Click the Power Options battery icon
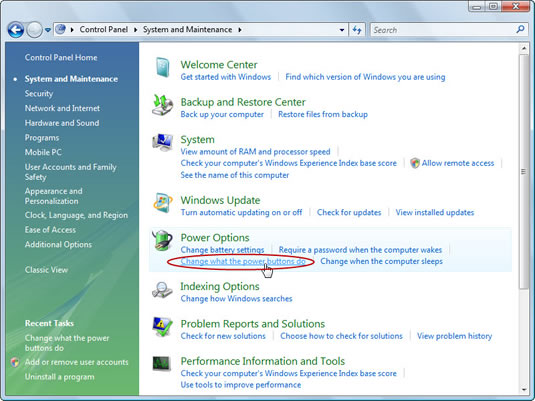Viewport: 535px width, 401px height. (162, 240)
